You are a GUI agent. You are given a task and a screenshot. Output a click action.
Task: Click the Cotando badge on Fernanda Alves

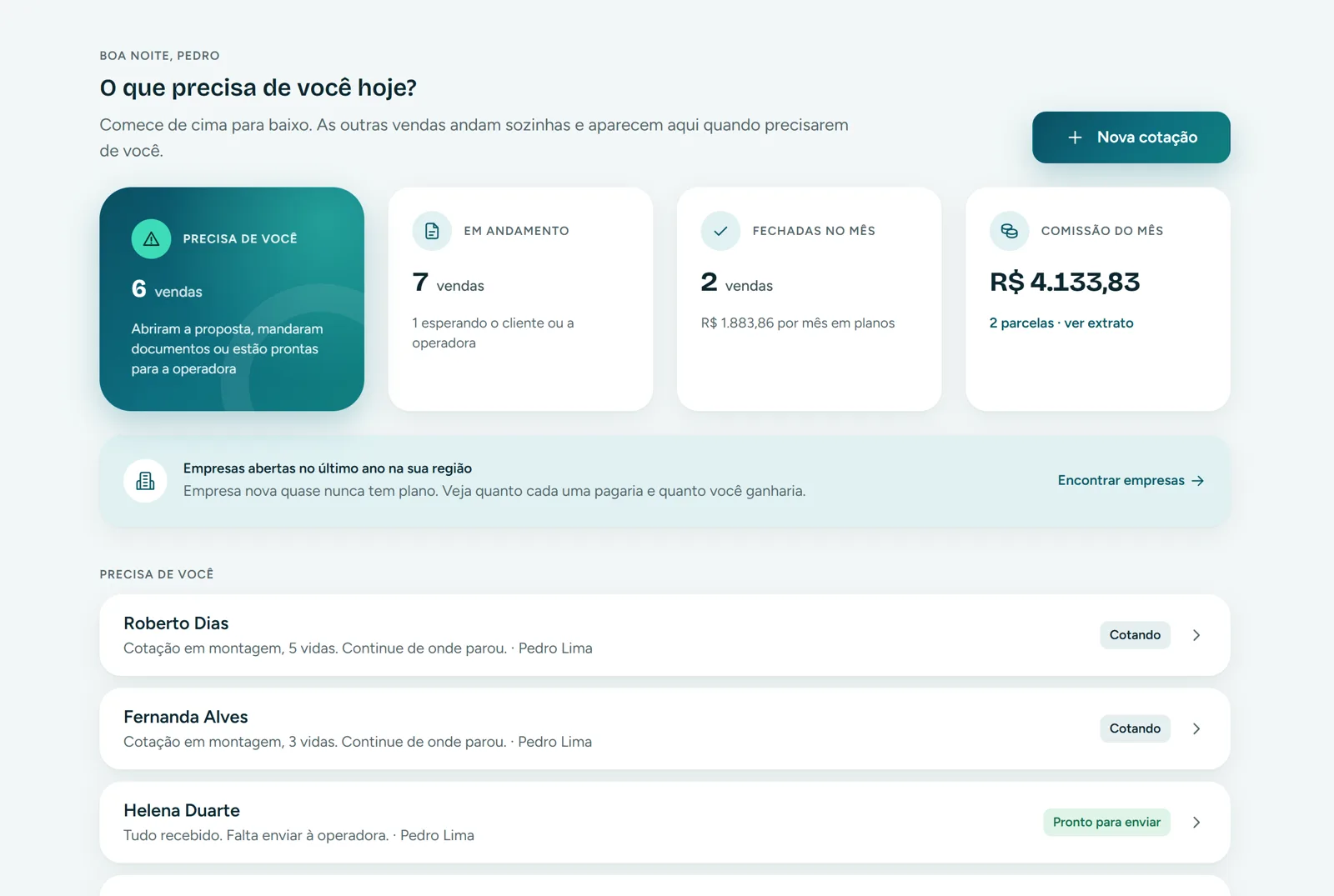tap(1135, 728)
